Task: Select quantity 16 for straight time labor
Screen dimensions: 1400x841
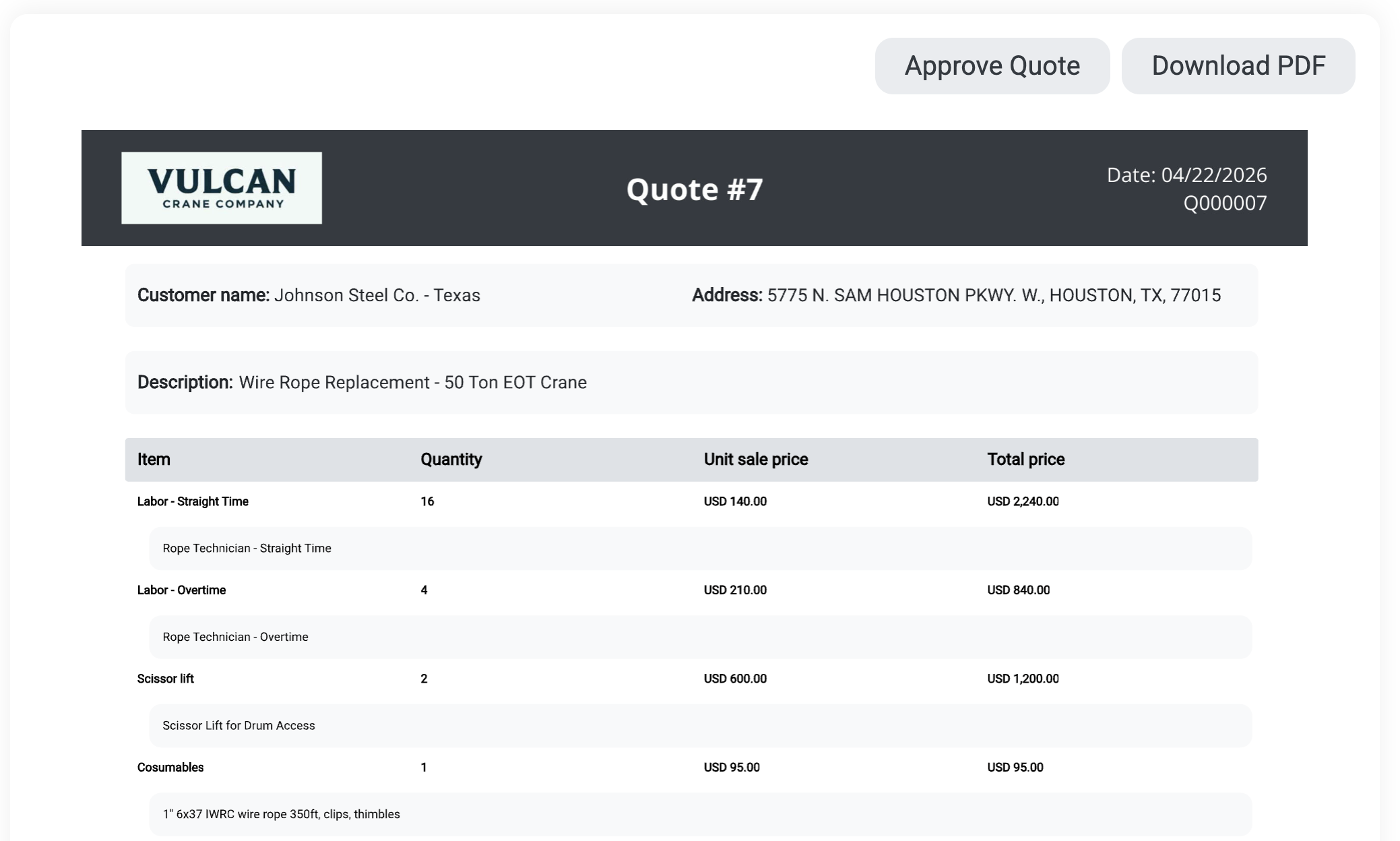Action: pos(427,501)
